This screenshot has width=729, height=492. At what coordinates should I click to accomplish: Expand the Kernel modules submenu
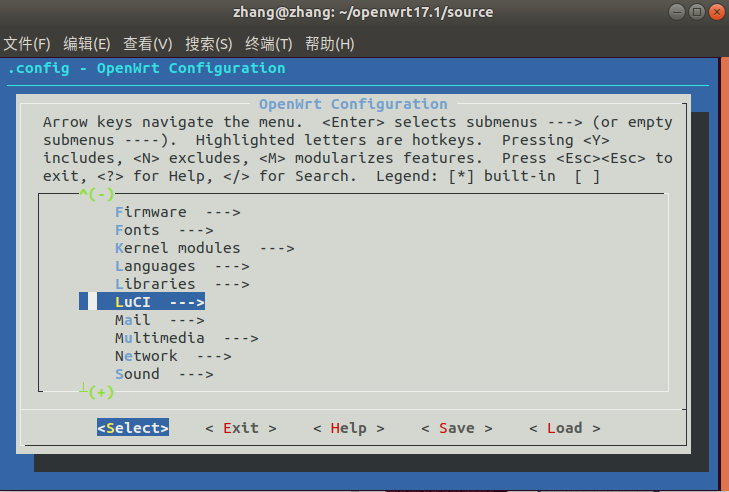(204, 248)
